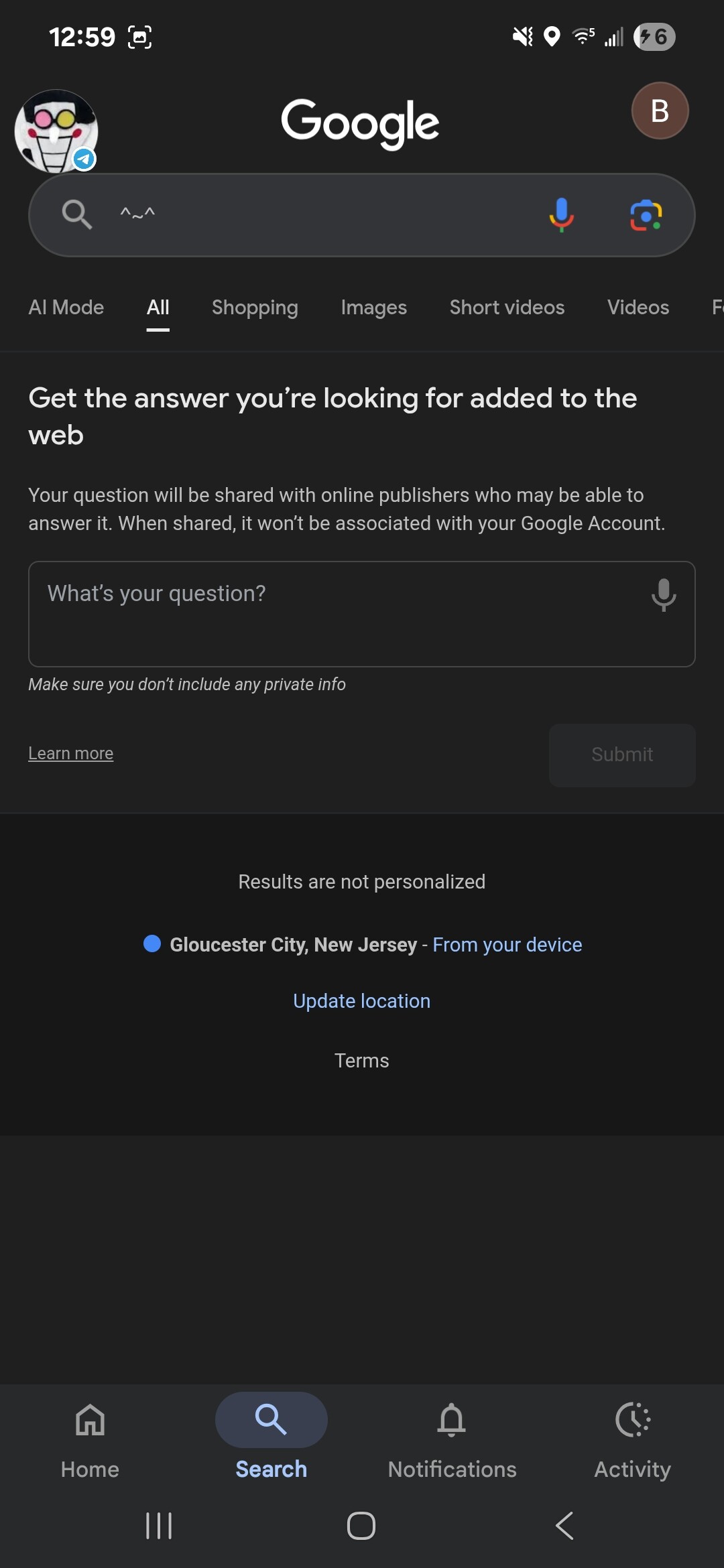This screenshot has height=1568, width=724.
Task: Tap the magnifier icon in search bar
Action: [x=76, y=215]
